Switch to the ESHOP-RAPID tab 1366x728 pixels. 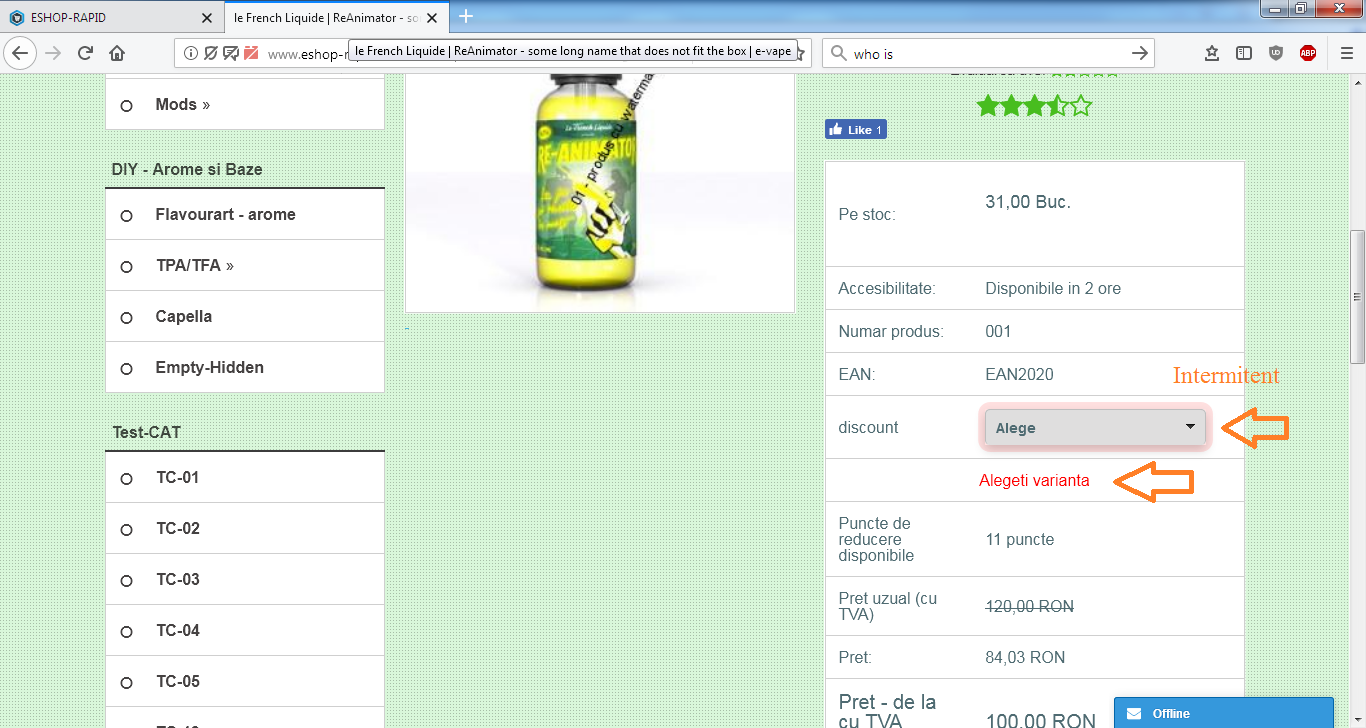111,18
